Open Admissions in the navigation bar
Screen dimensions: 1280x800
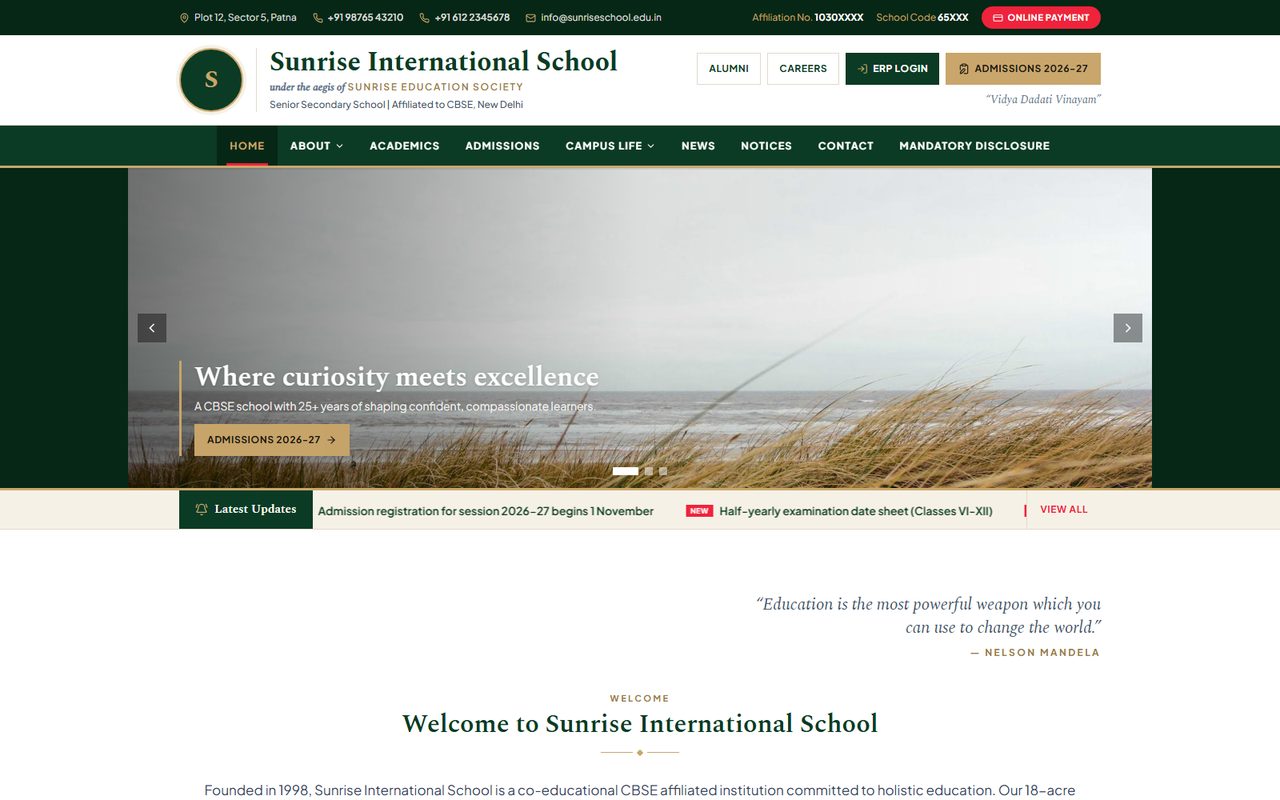click(x=502, y=146)
